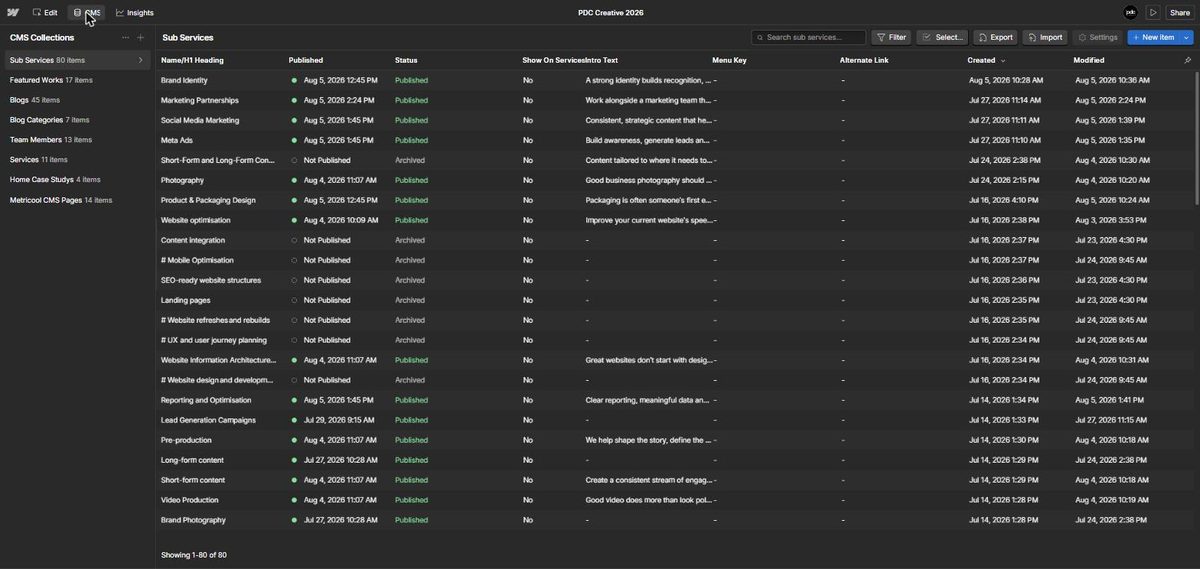Add a new CMS collection
Viewport: 1200px width, 569px height.
(x=140, y=37)
